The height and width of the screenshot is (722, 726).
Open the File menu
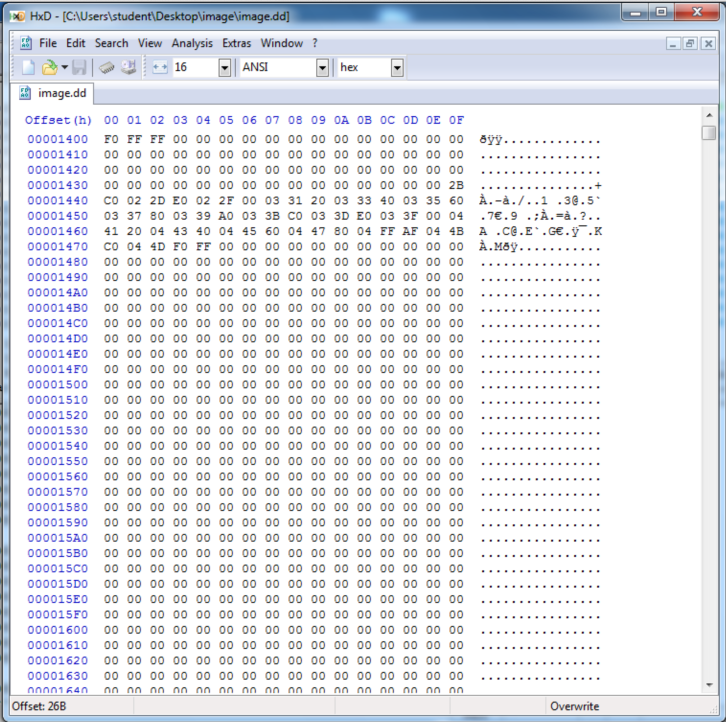(x=48, y=43)
